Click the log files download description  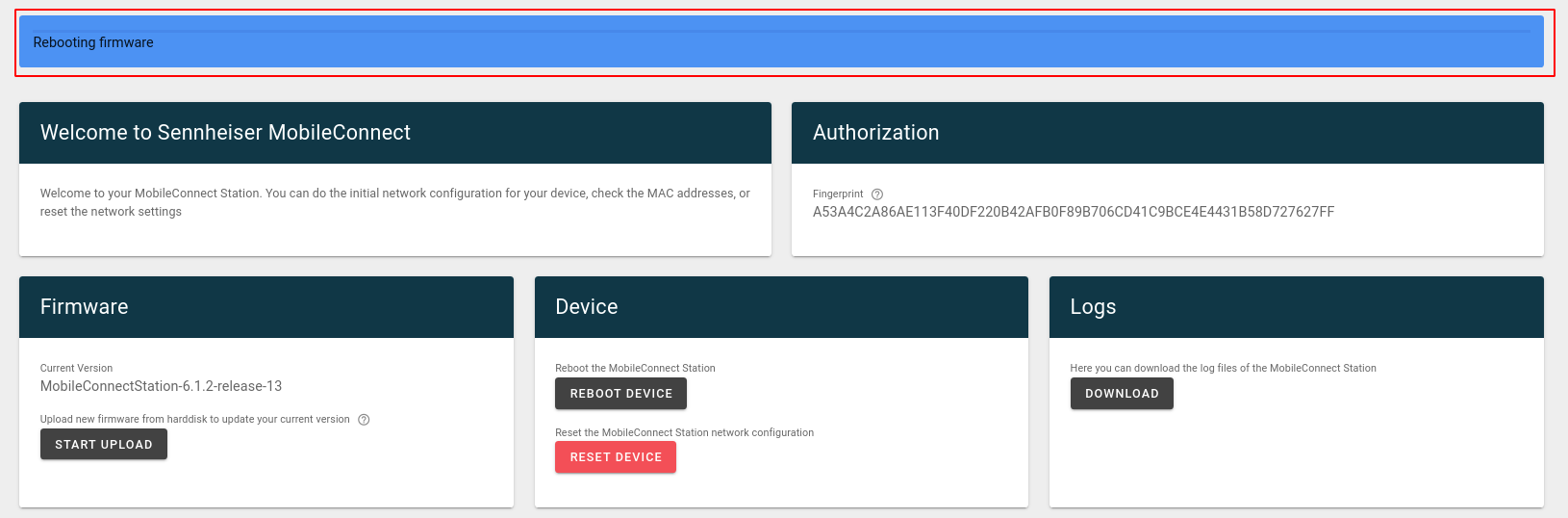tap(1223, 368)
